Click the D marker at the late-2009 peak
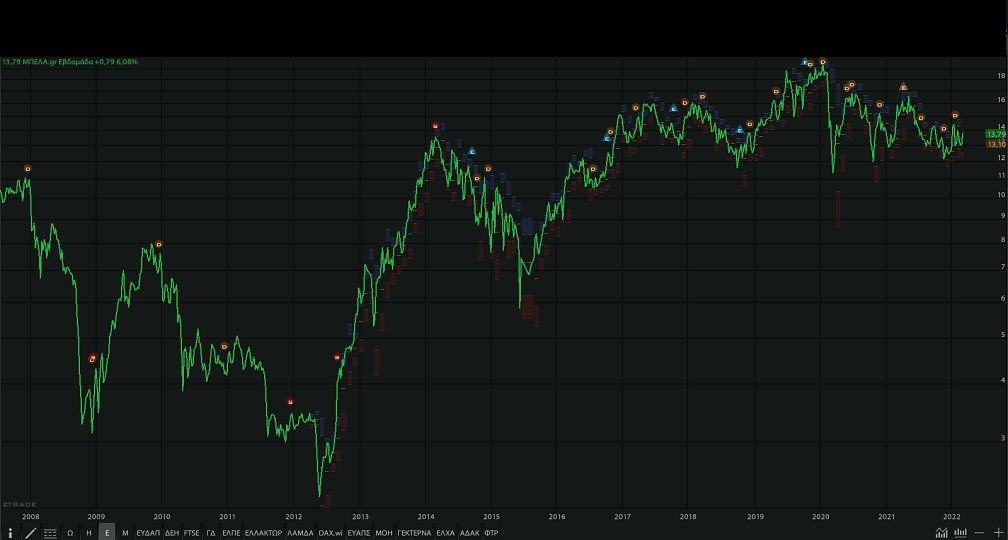Image resolution: width=1008 pixels, height=540 pixels. 159,244
